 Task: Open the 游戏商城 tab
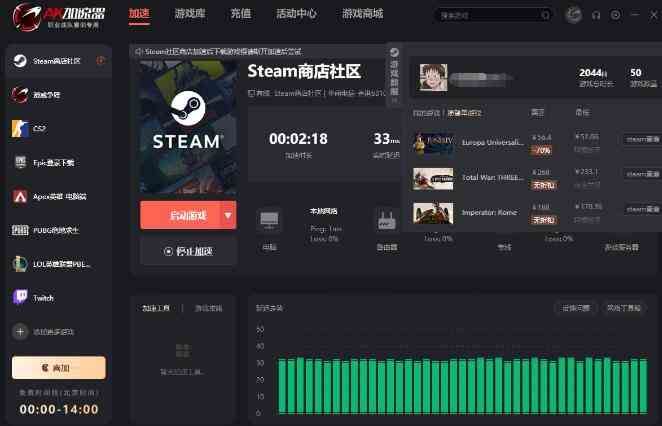coord(362,14)
